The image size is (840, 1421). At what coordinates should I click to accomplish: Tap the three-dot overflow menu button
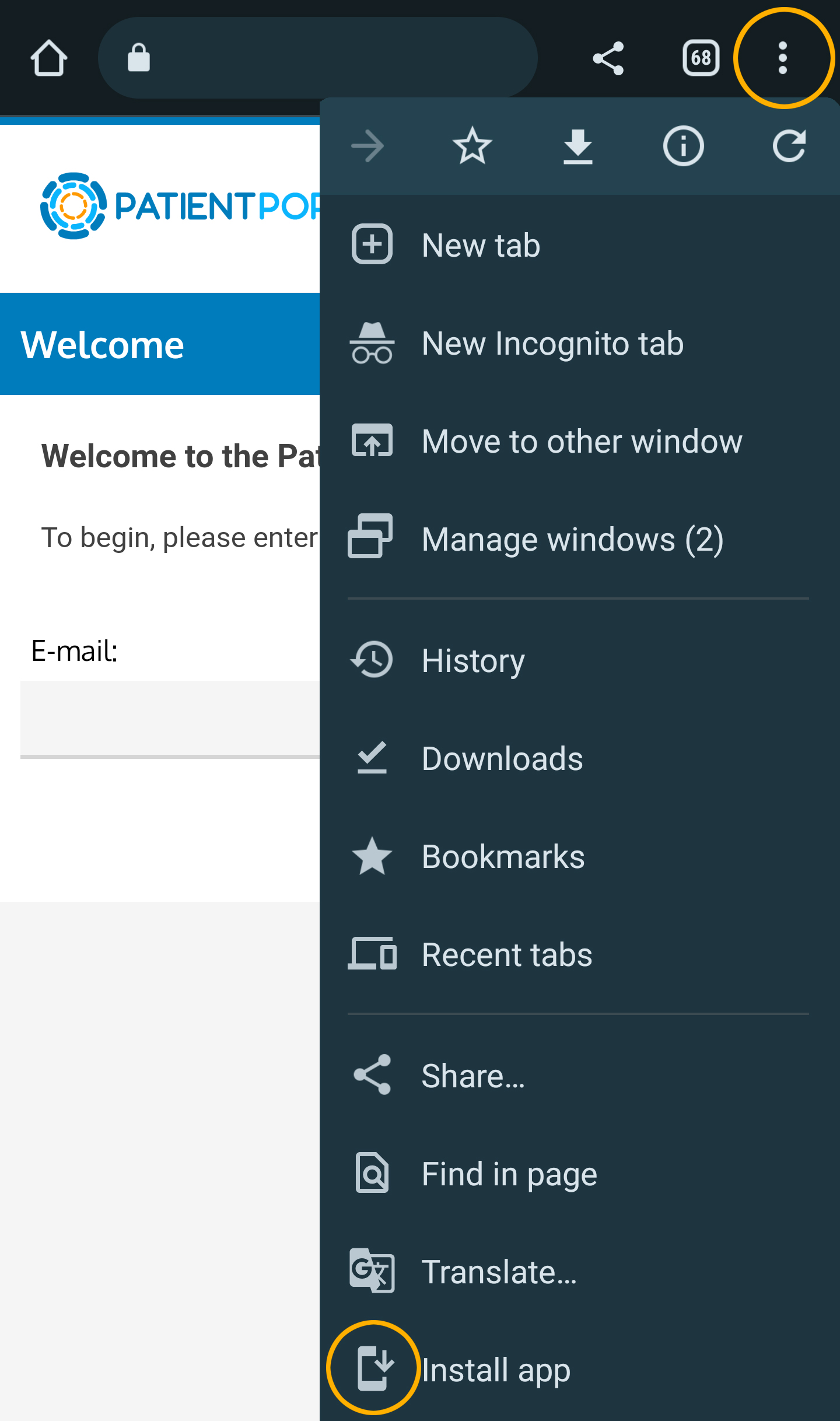pos(783,58)
